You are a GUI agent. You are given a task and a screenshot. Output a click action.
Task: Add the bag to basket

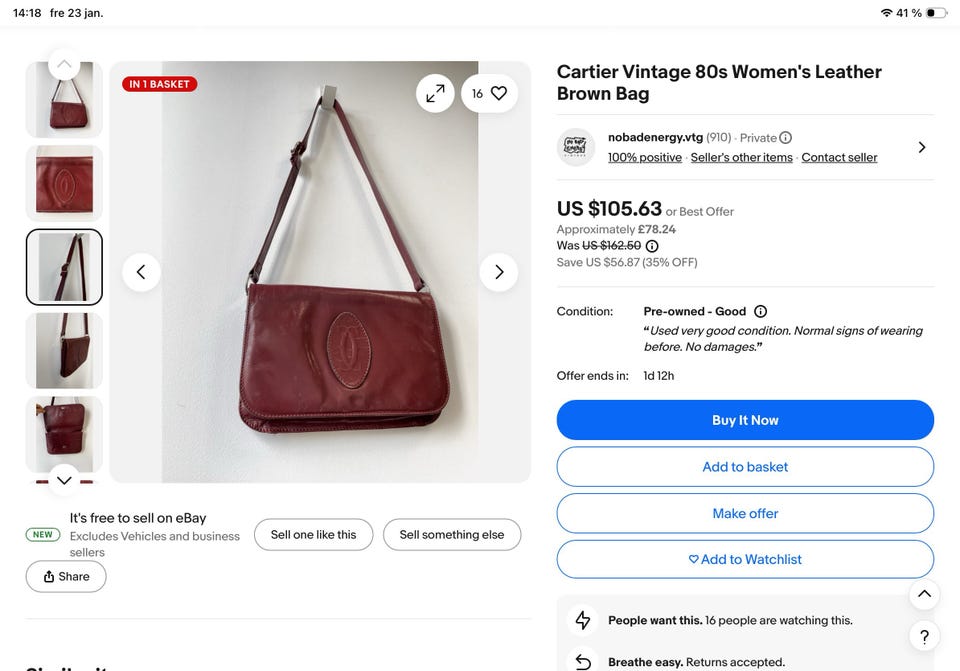745,467
